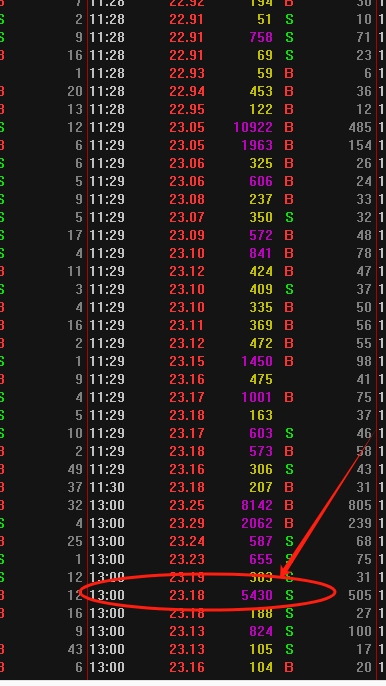Select the 11:29 time in the 10922 row

coord(107,127)
